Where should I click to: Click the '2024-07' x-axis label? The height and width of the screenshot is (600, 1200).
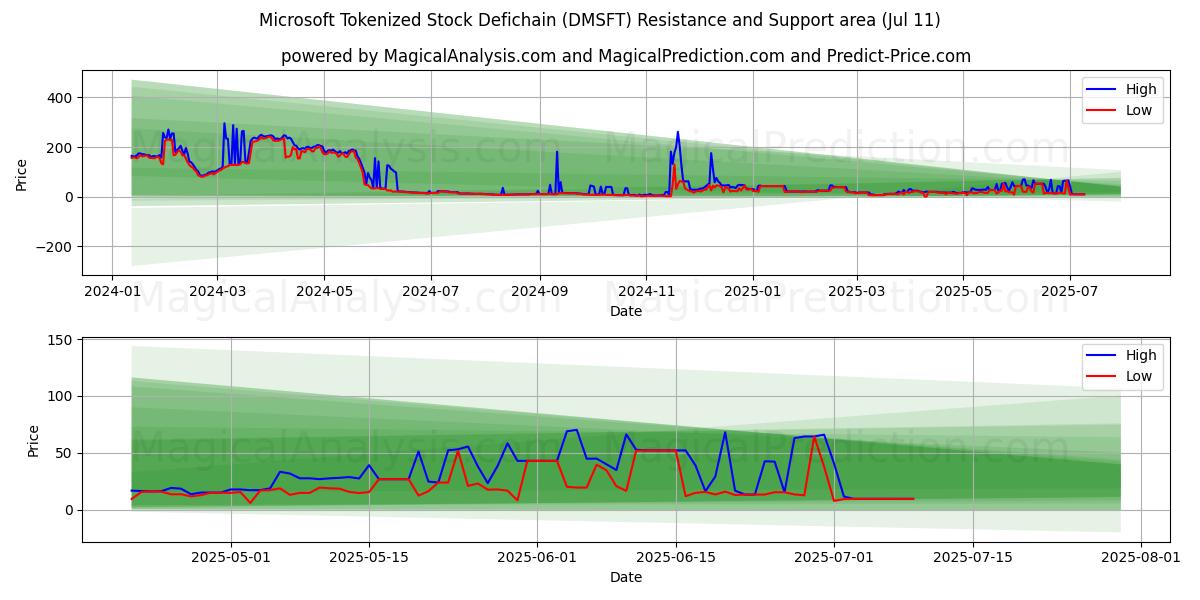[431, 291]
